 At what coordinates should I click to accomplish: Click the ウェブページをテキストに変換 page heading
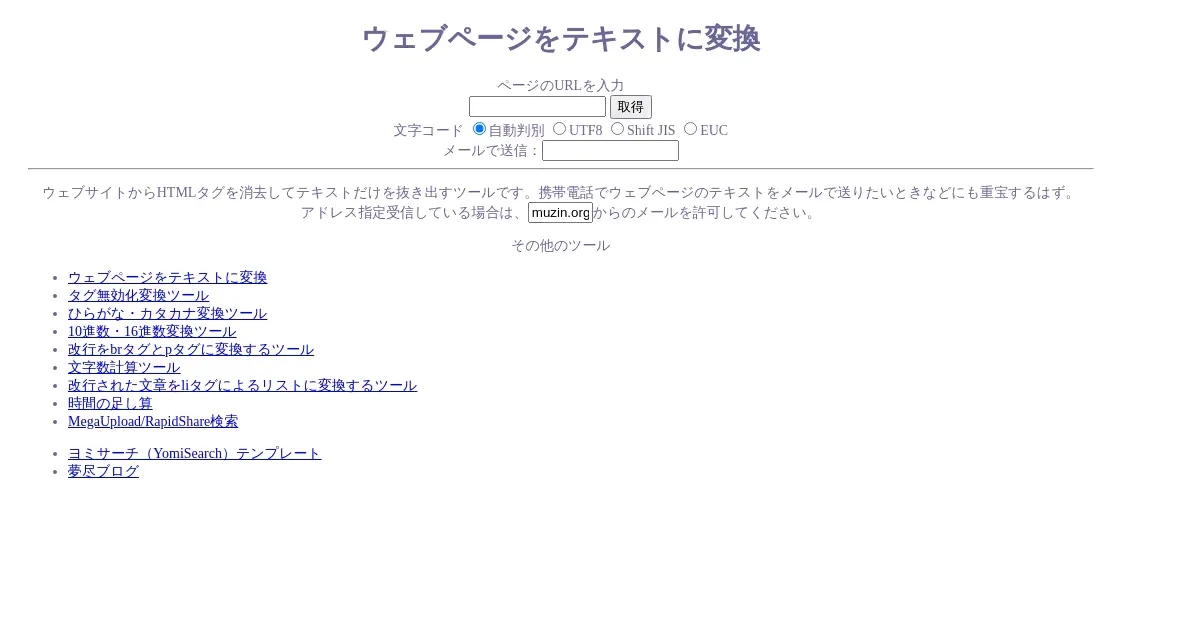pyautogui.click(x=560, y=39)
